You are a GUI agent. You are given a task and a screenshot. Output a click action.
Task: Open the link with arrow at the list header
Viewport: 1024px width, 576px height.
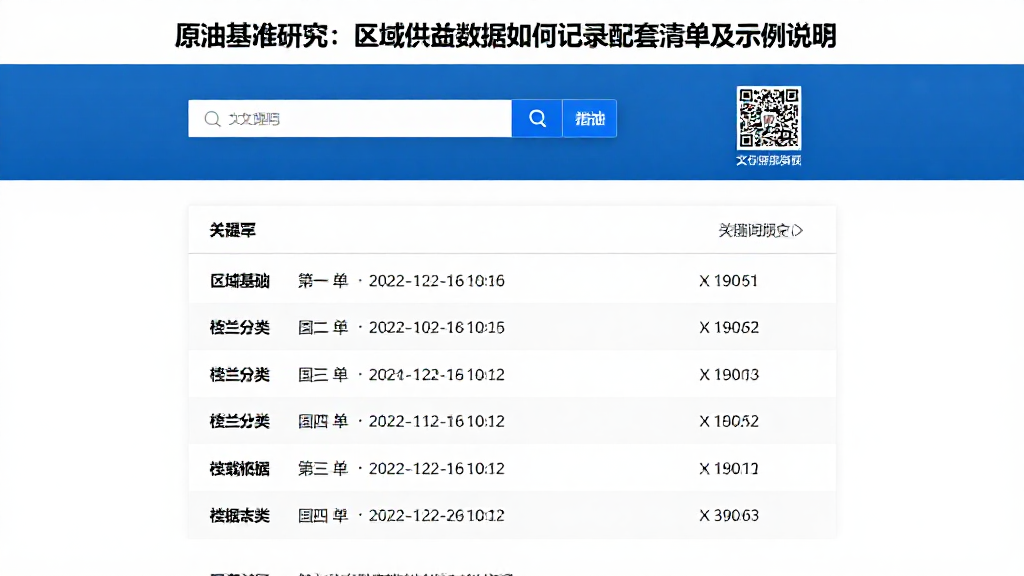coord(761,230)
